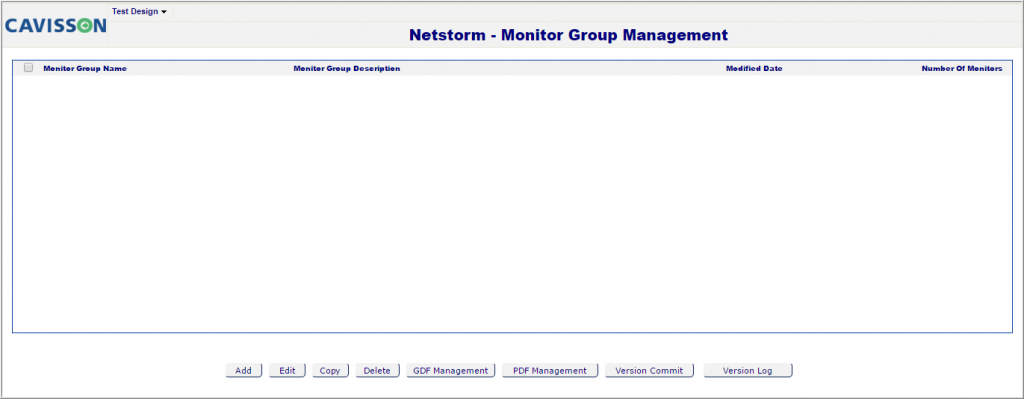Click the Version Commit button
1024x399 pixels.
click(x=650, y=370)
